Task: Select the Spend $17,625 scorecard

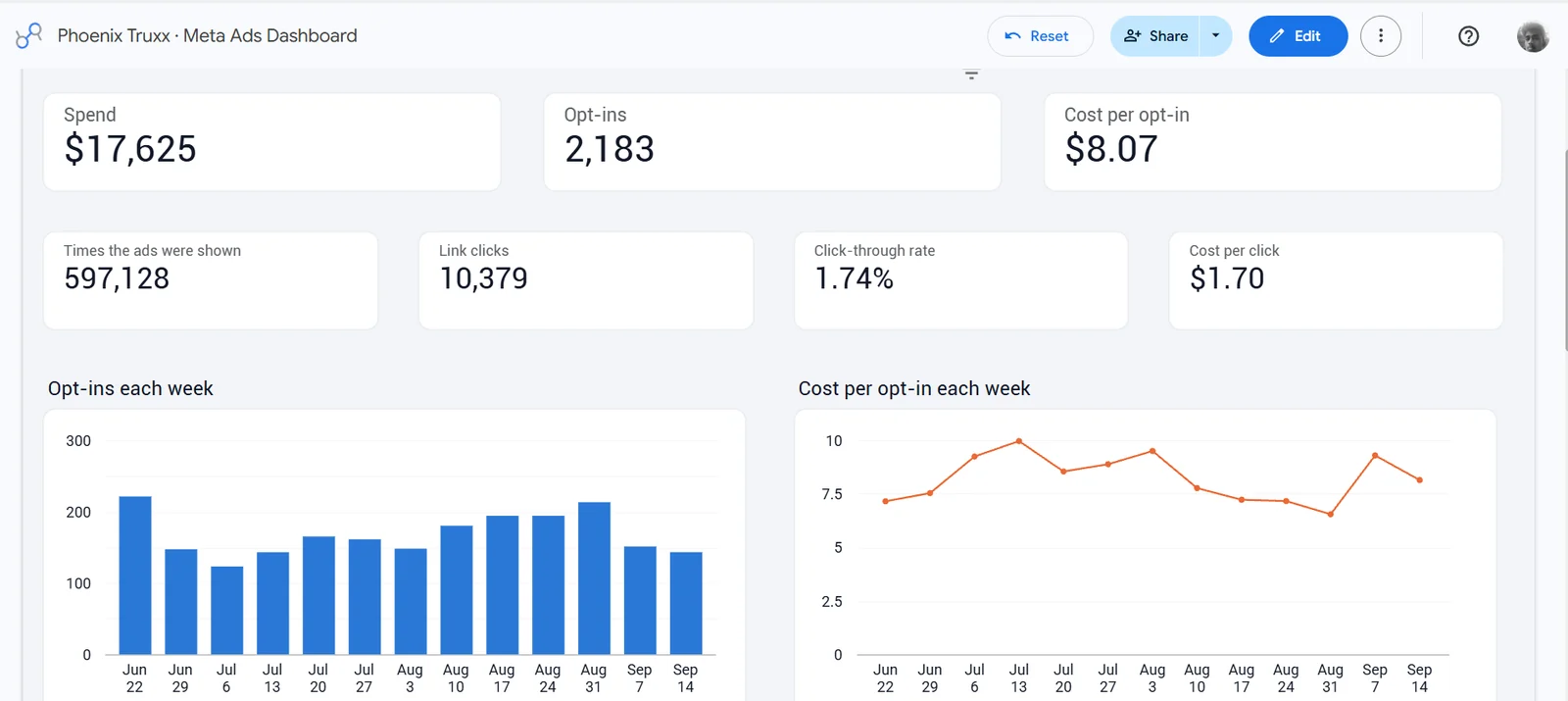Action: (x=272, y=142)
